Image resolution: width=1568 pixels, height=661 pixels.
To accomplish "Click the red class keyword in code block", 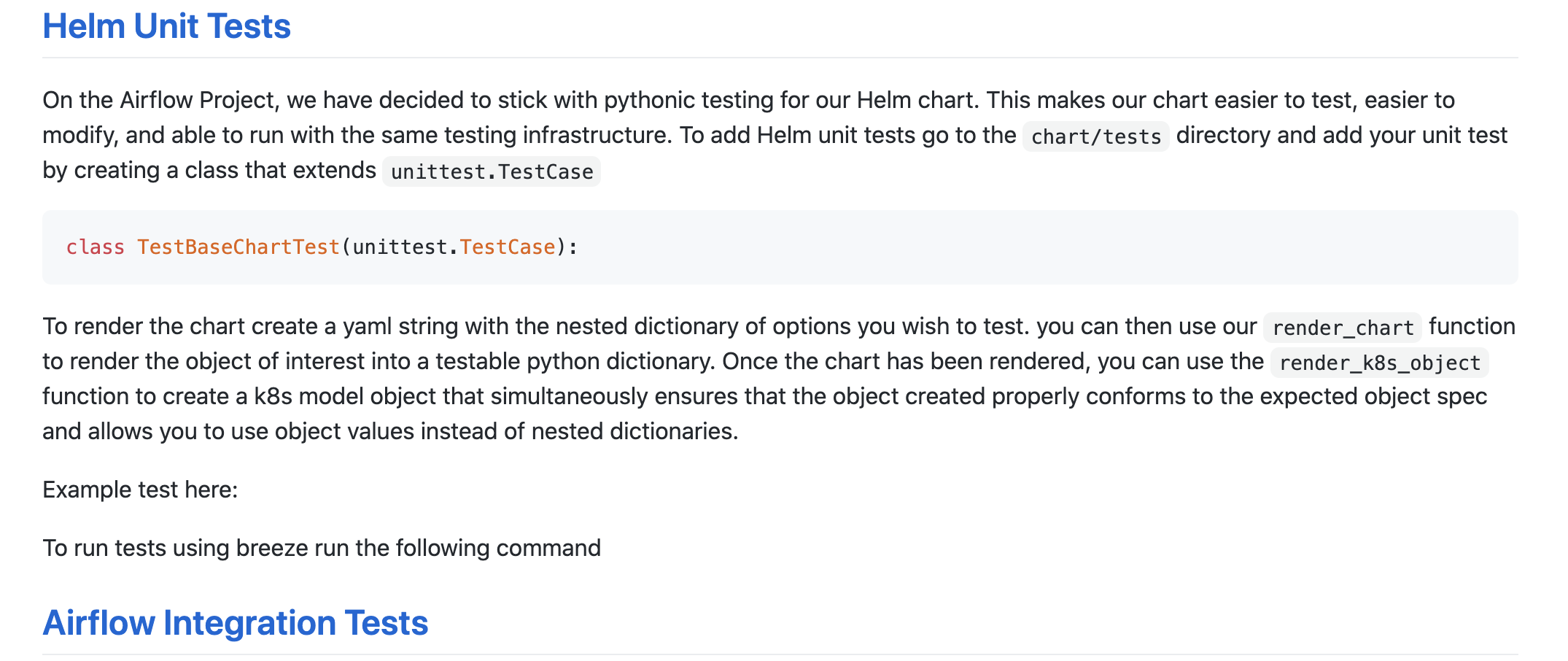I will pyautogui.click(x=95, y=247).
